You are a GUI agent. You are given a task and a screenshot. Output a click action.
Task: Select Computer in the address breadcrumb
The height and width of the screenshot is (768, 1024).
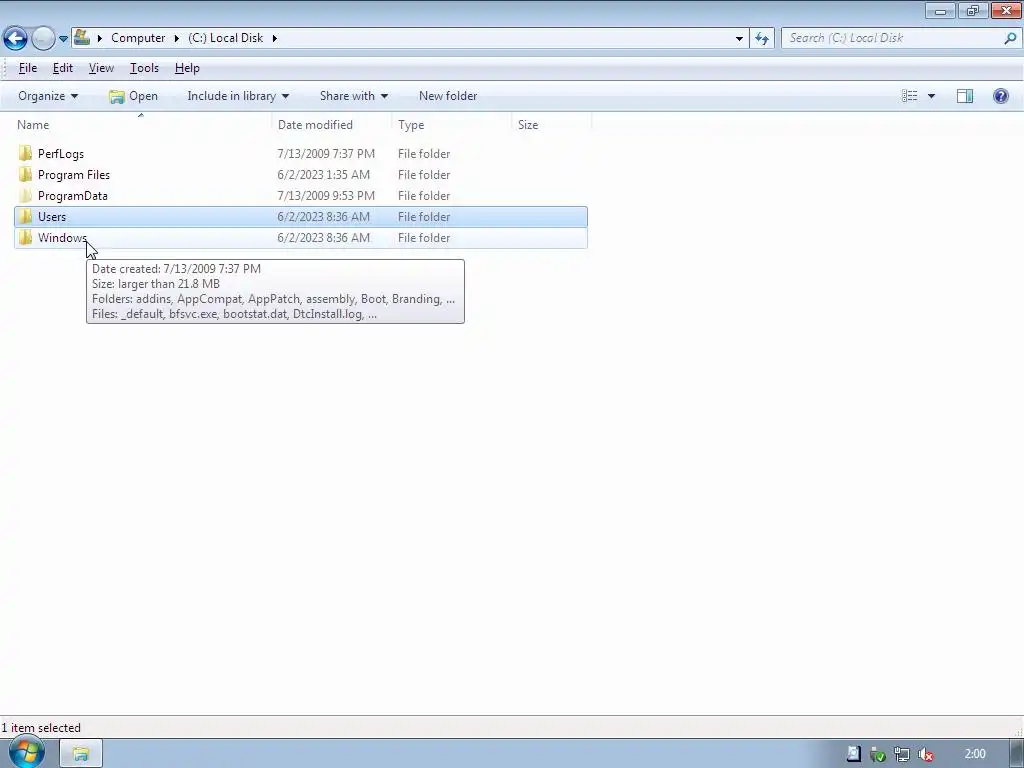click(138, 38)
